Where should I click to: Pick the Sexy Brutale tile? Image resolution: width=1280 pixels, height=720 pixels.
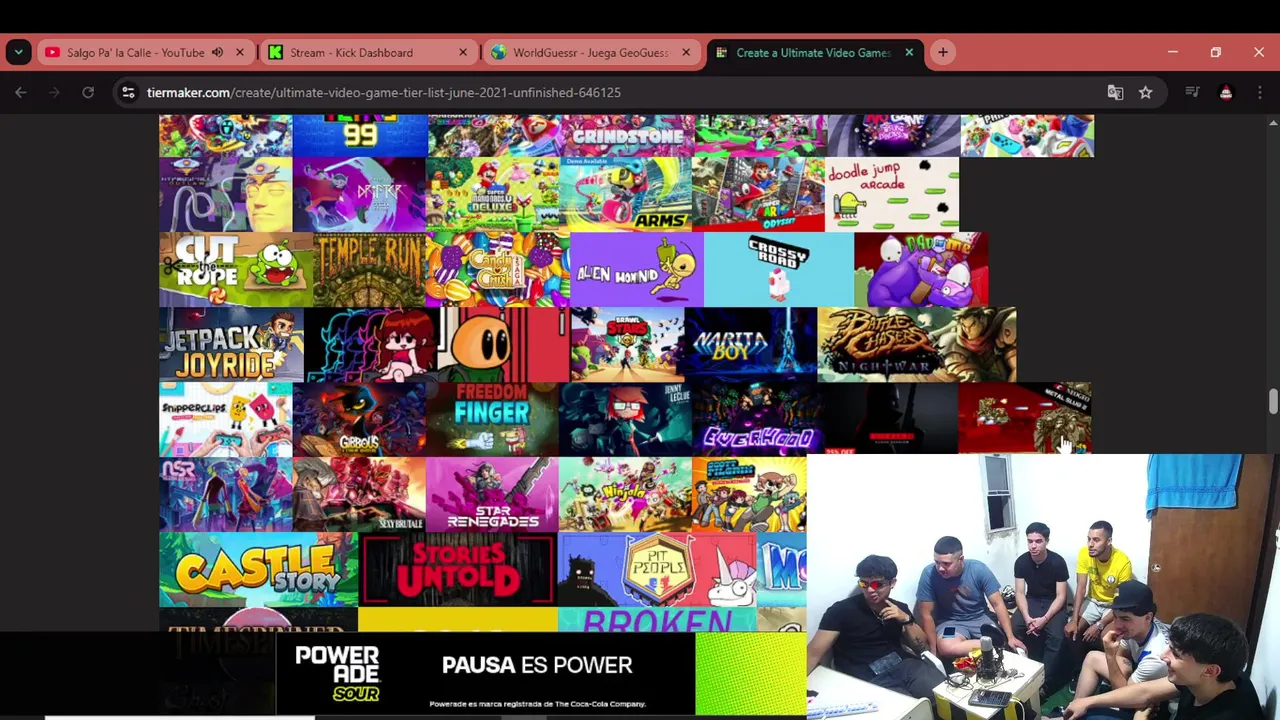tap(359, 494)
